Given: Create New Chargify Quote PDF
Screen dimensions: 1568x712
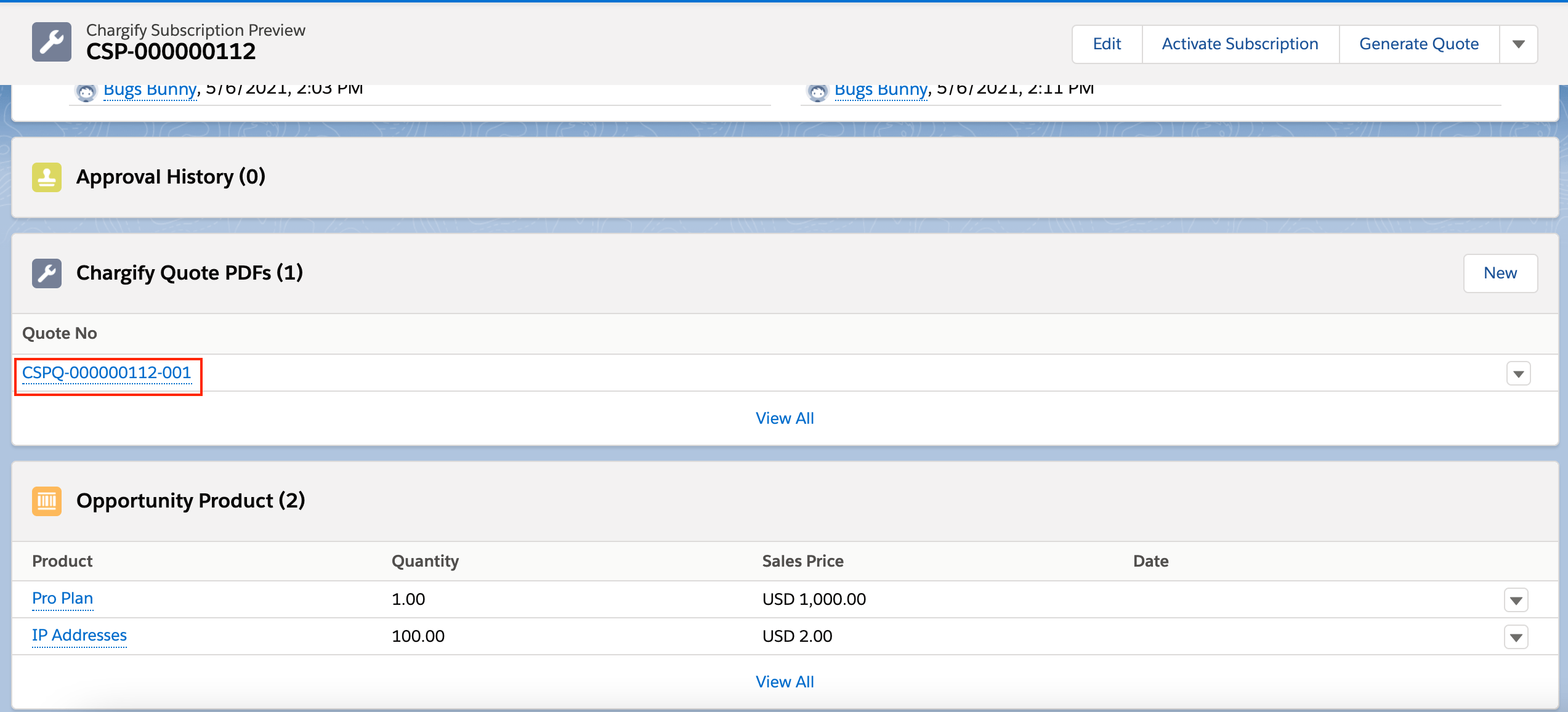Looking at the screenshot, I should [x=1500, y=273].
